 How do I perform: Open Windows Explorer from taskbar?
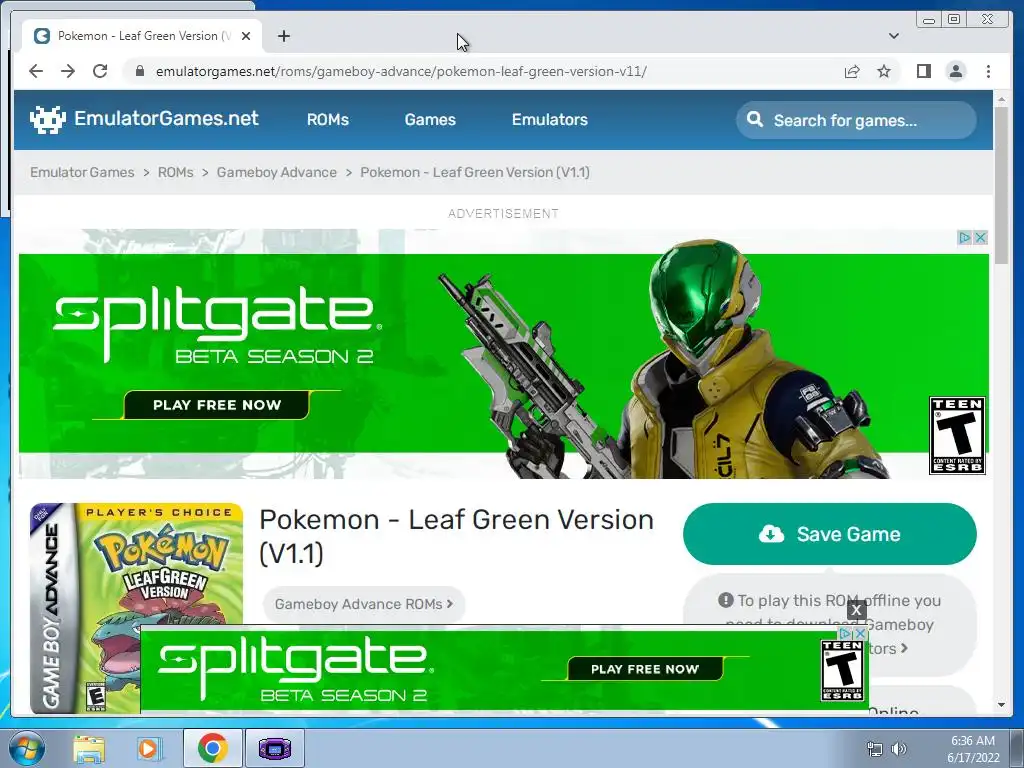click(89, 748)
